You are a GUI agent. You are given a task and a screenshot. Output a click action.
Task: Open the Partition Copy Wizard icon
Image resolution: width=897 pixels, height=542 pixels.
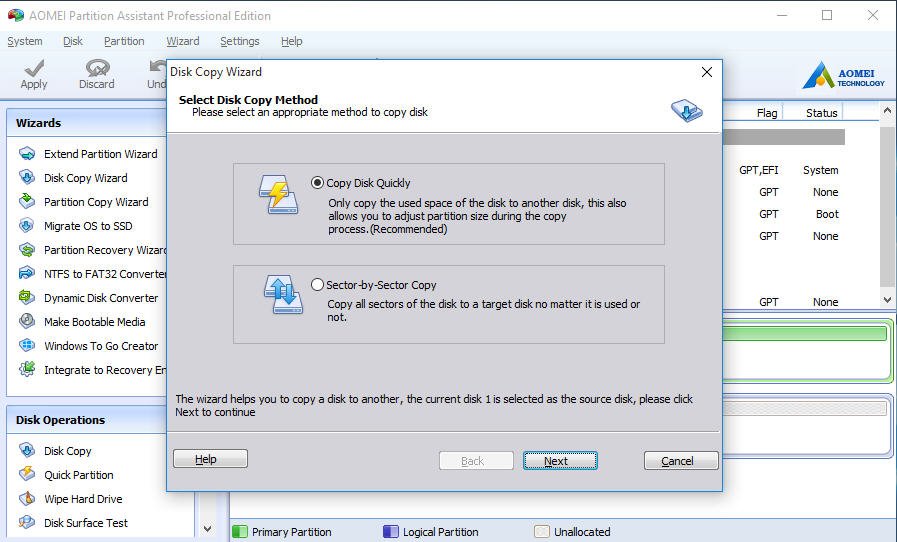coord(27,201)
